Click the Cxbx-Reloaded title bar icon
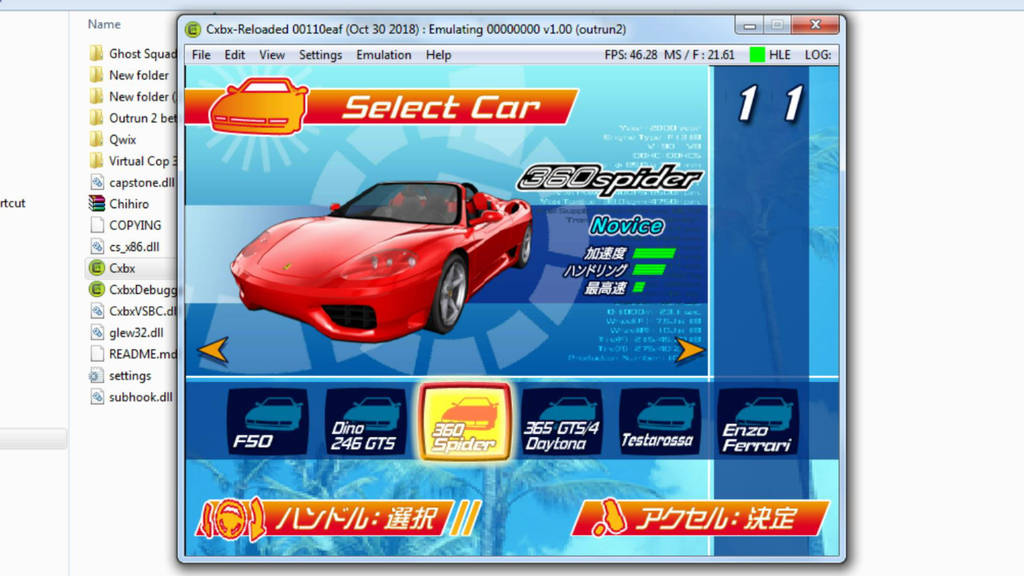The image size is (1024, 576). (193, 29)
